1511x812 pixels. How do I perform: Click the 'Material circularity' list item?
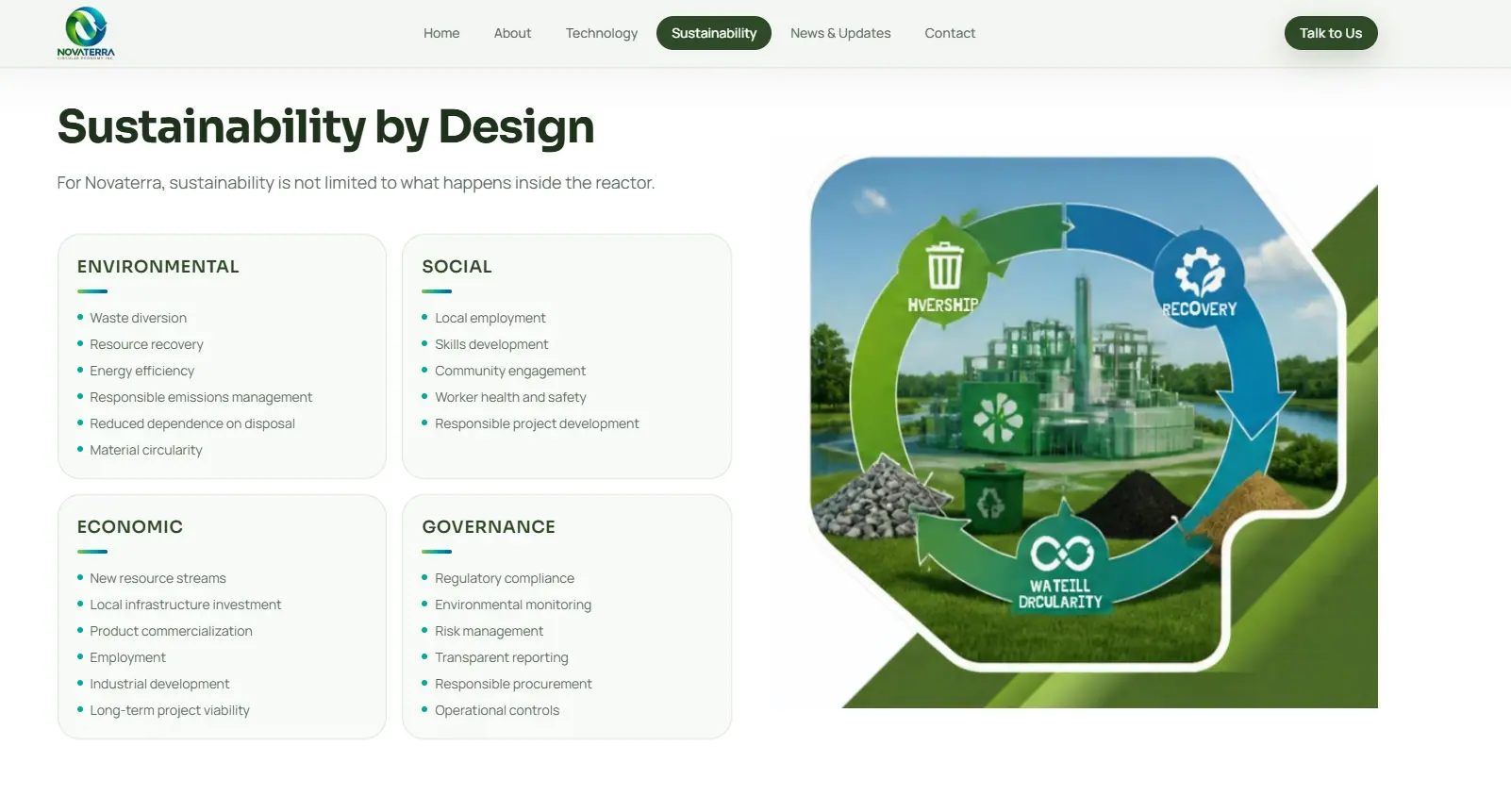(146, 450)
